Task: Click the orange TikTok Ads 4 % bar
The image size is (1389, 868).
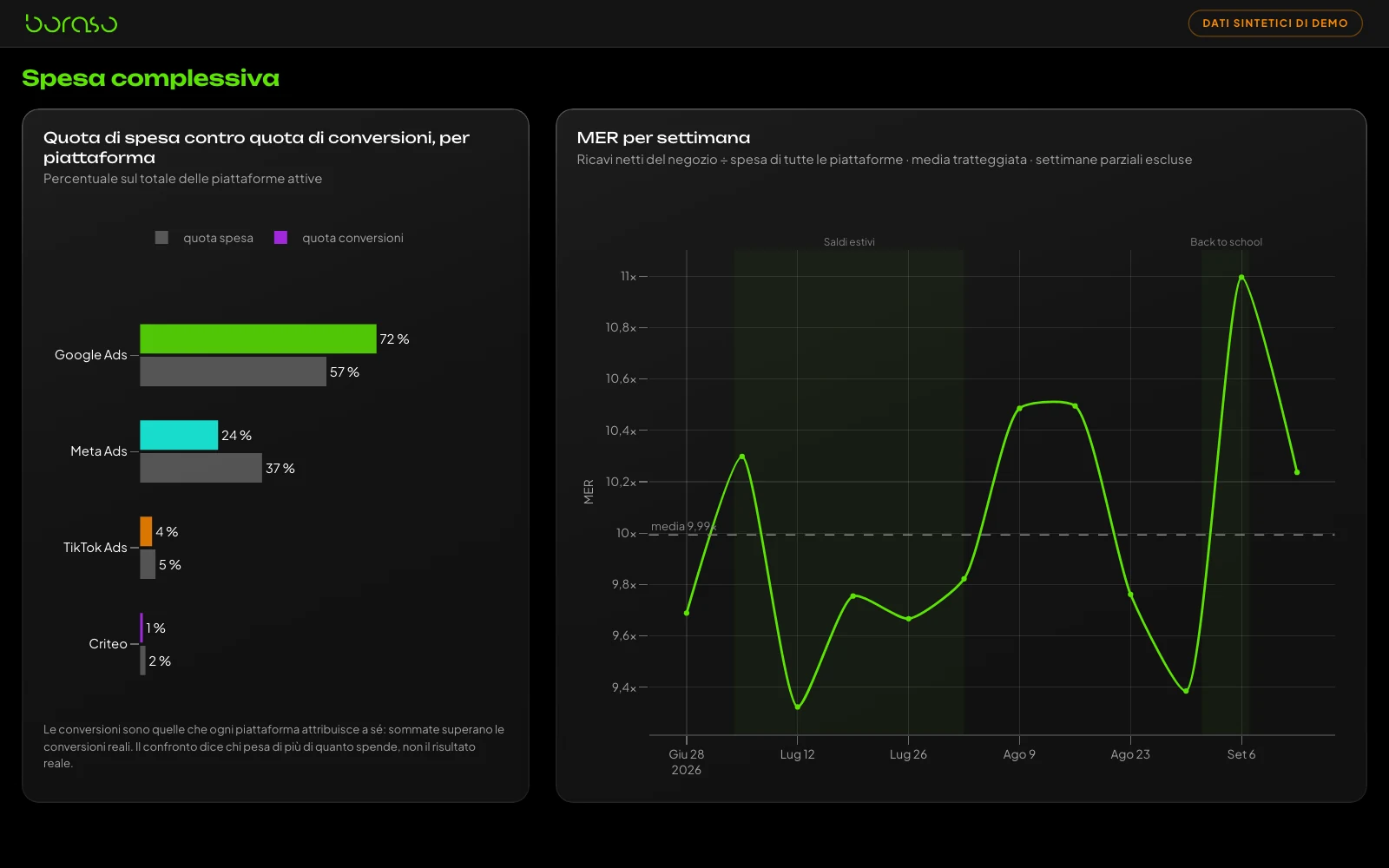Action: [146, 531]
